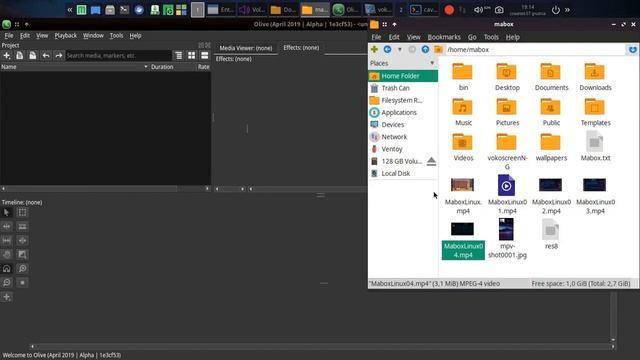This screenshot has height=360, width=640.
Task: Switch to the Media Viewer tab
Action: [246, 48]
